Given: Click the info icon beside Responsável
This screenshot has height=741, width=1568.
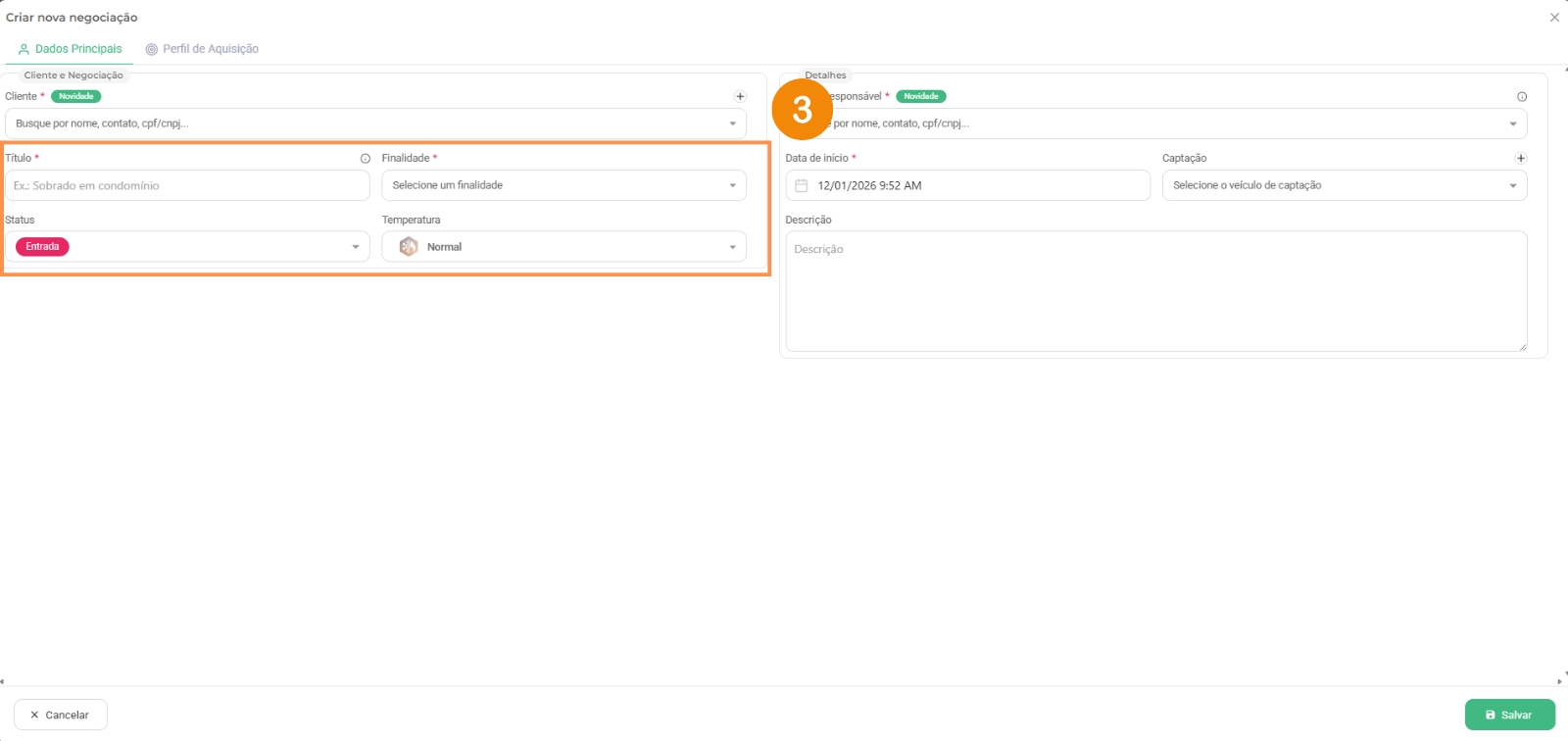Looking at the screenshot, I should pyautogui.click(x=1522, y=97).
